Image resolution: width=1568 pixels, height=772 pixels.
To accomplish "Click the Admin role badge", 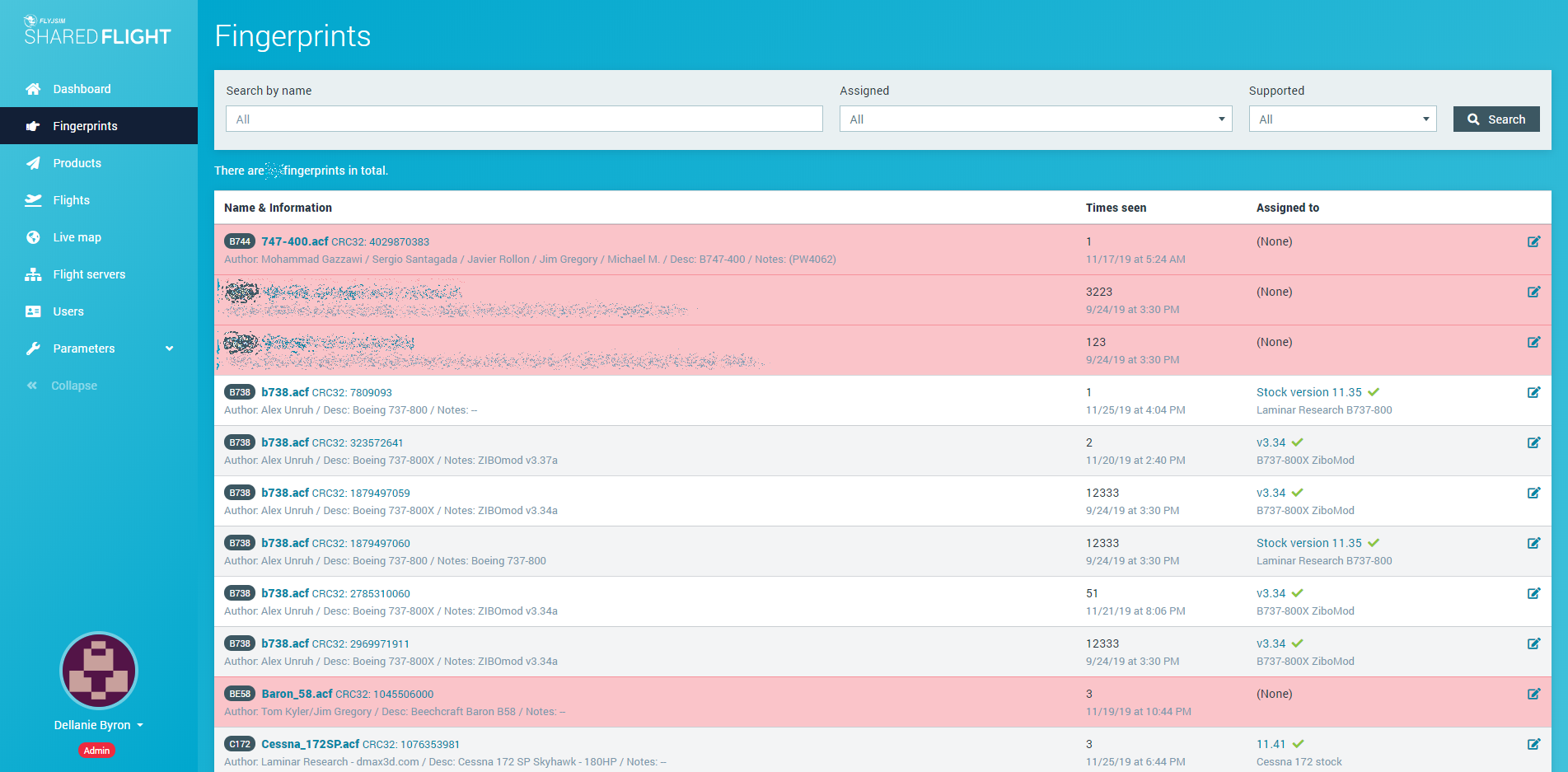I will 96,751.
